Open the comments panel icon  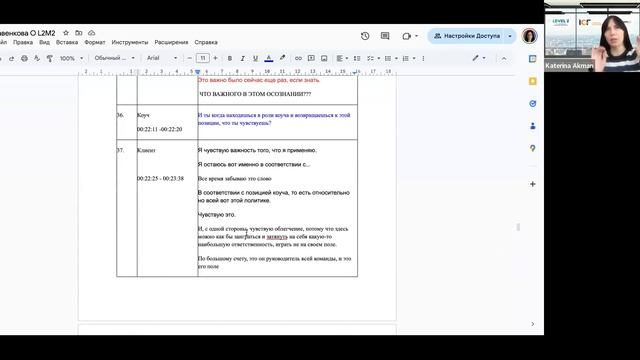click(x=385, y=36)
